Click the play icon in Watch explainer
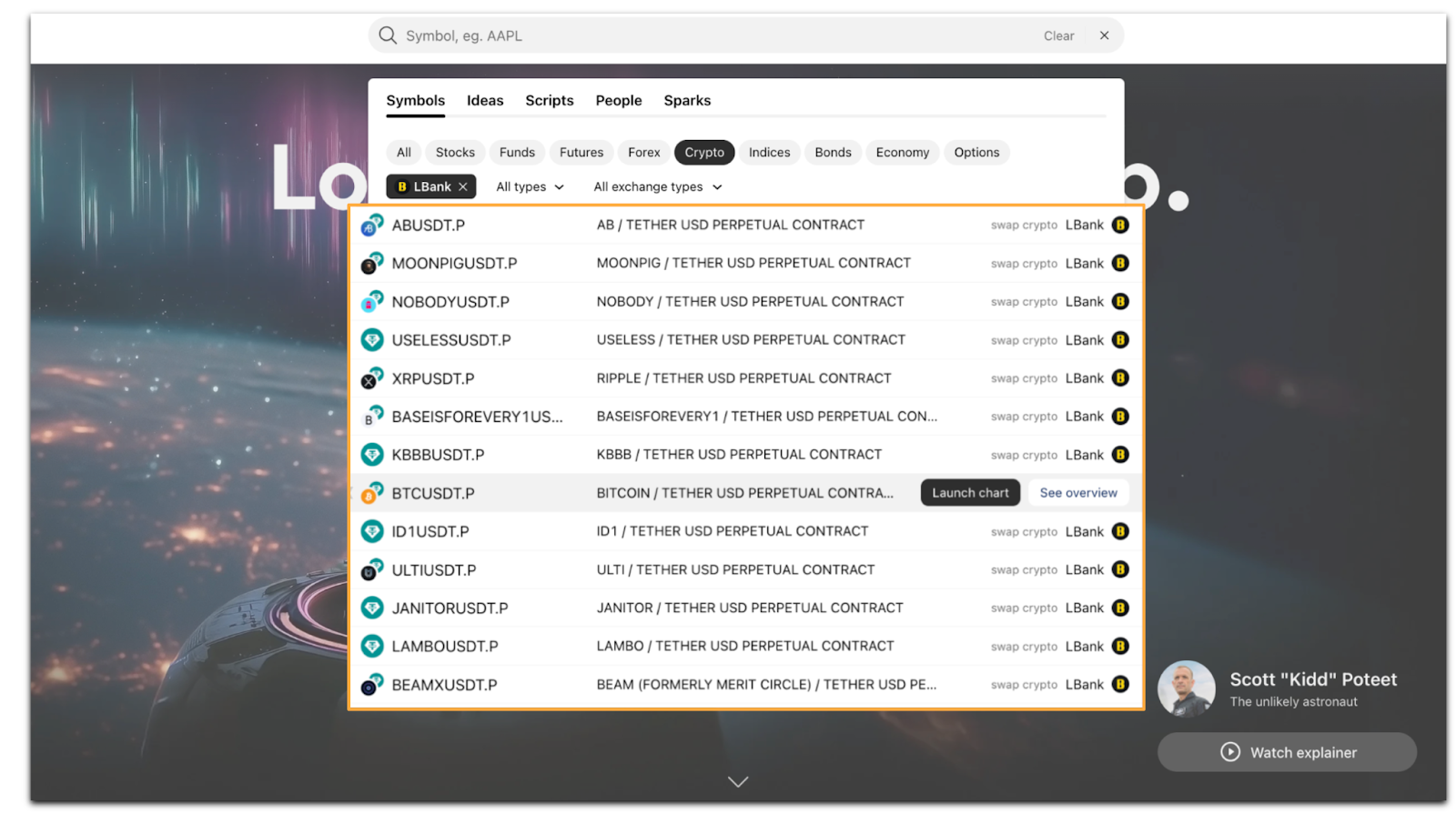 [1229, 752]
